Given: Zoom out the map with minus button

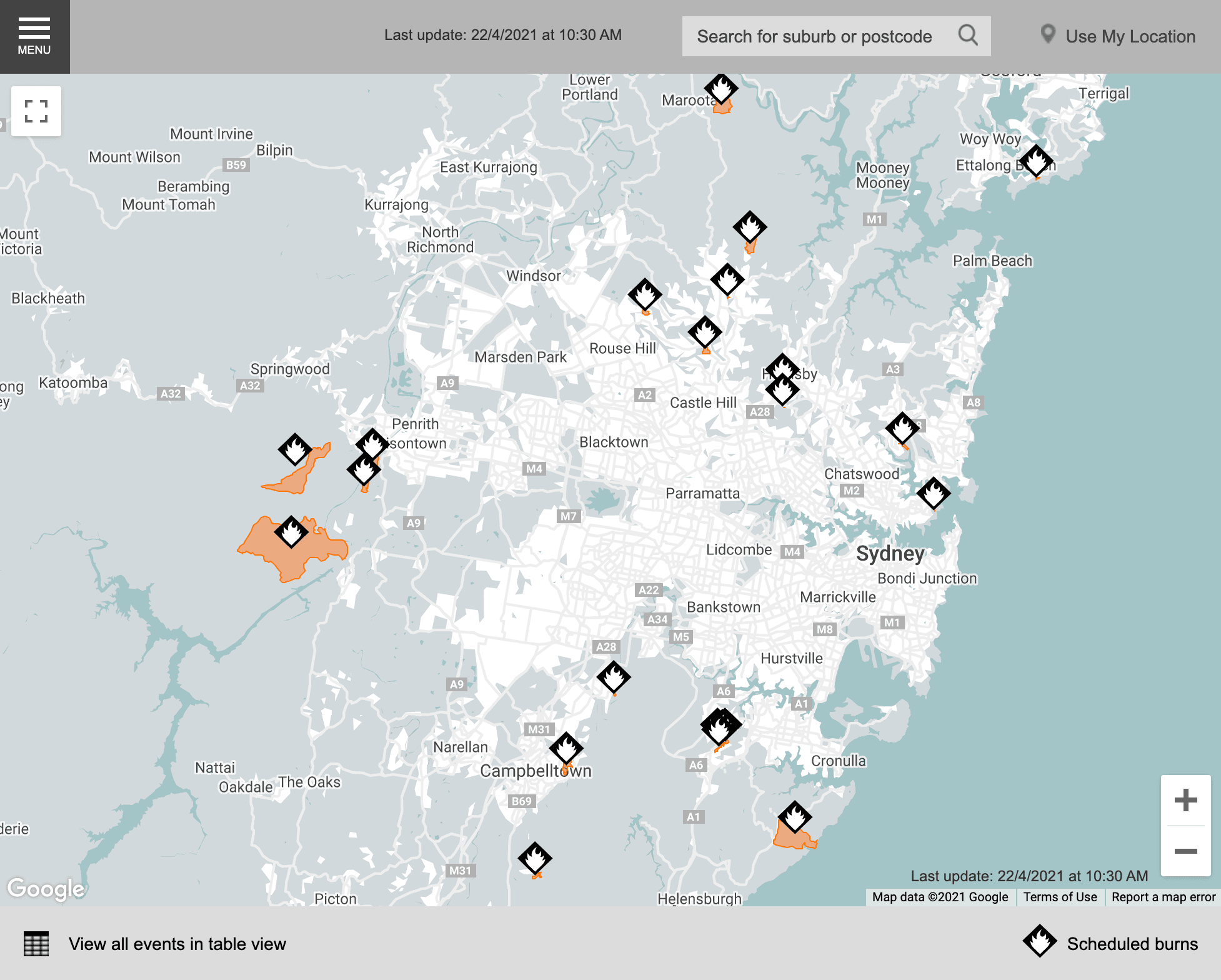Looking at the screenshot, I should click(x=1185, y=851).
